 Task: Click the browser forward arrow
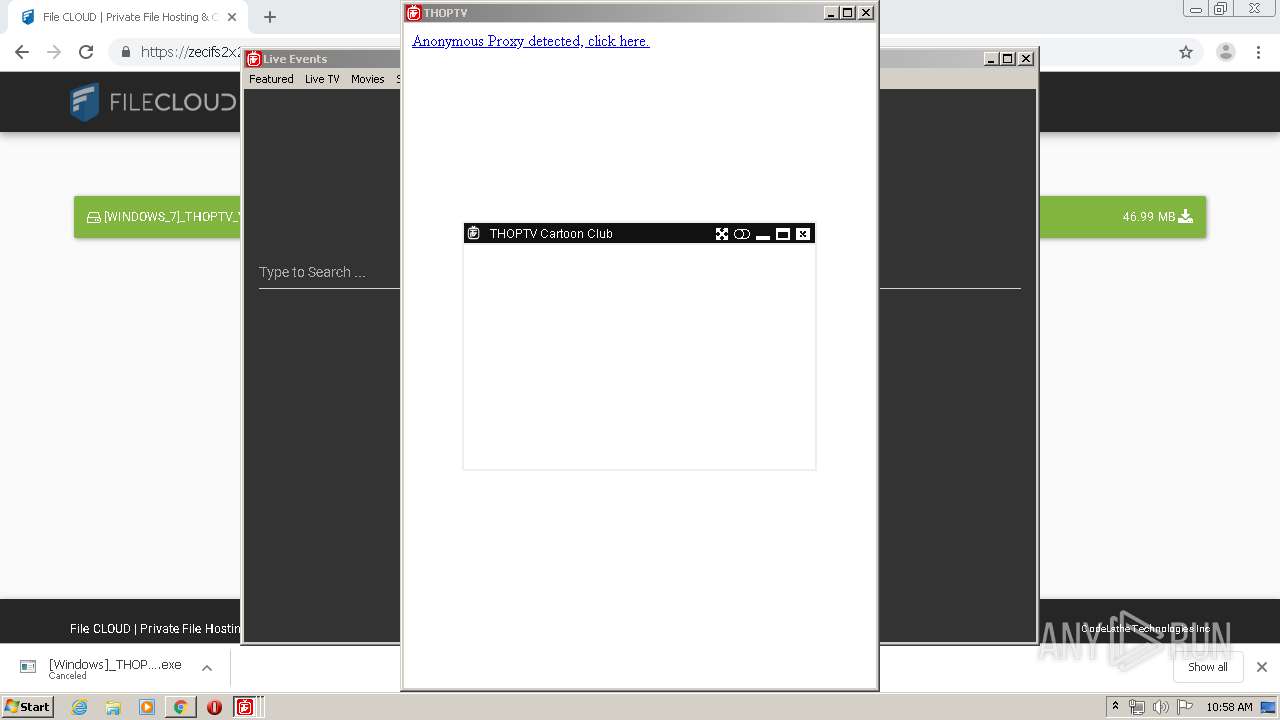54,52
